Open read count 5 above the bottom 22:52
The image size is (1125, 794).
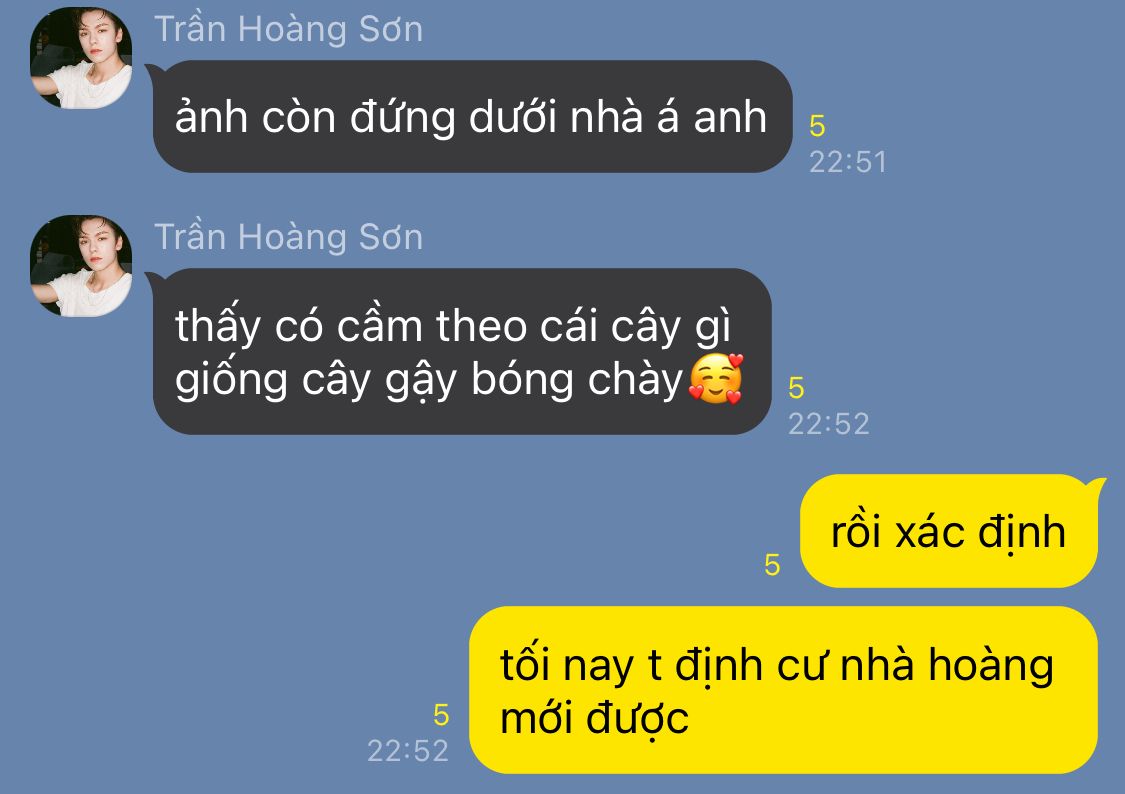pos(441,715)
